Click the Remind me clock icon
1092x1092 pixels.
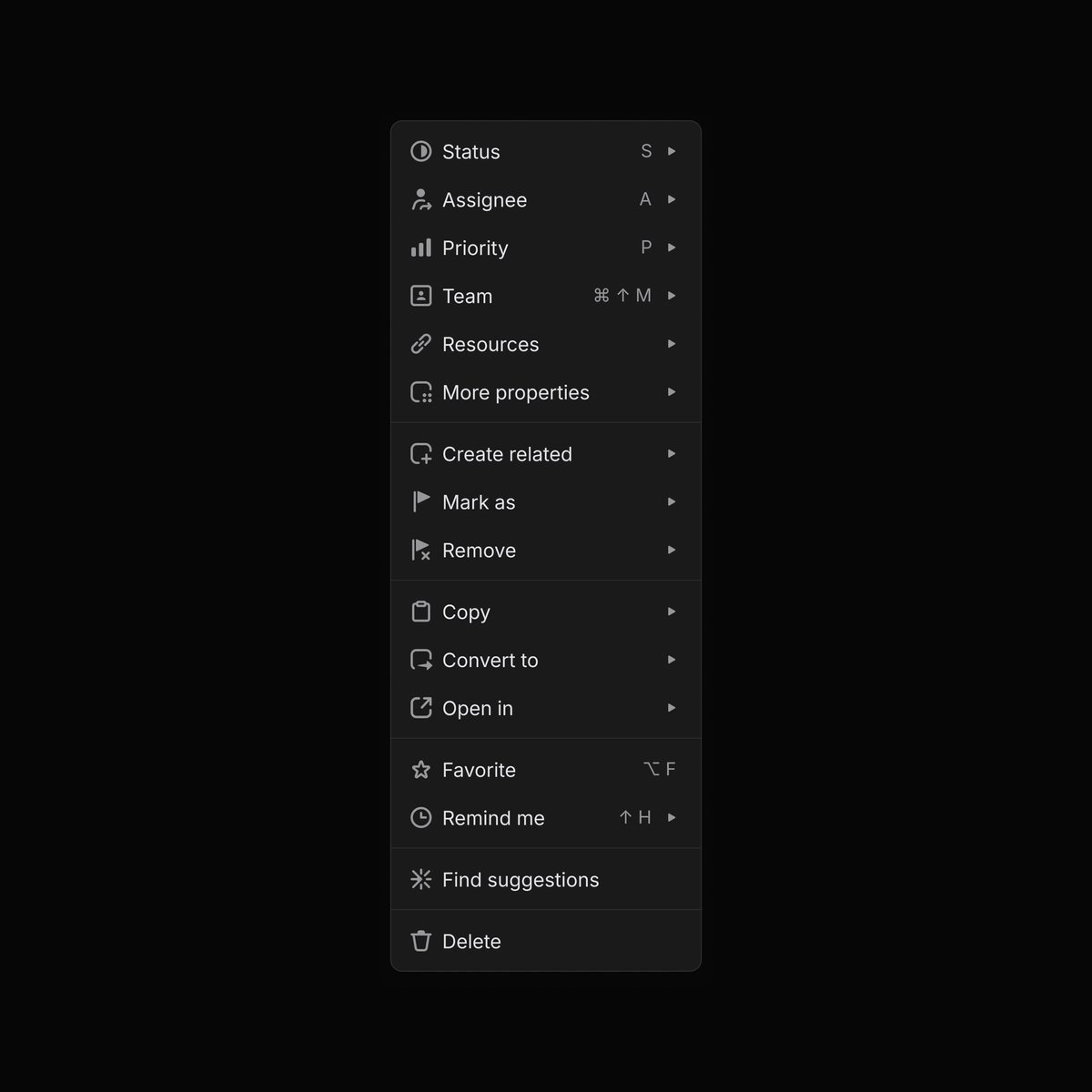[x=420, y=818]
